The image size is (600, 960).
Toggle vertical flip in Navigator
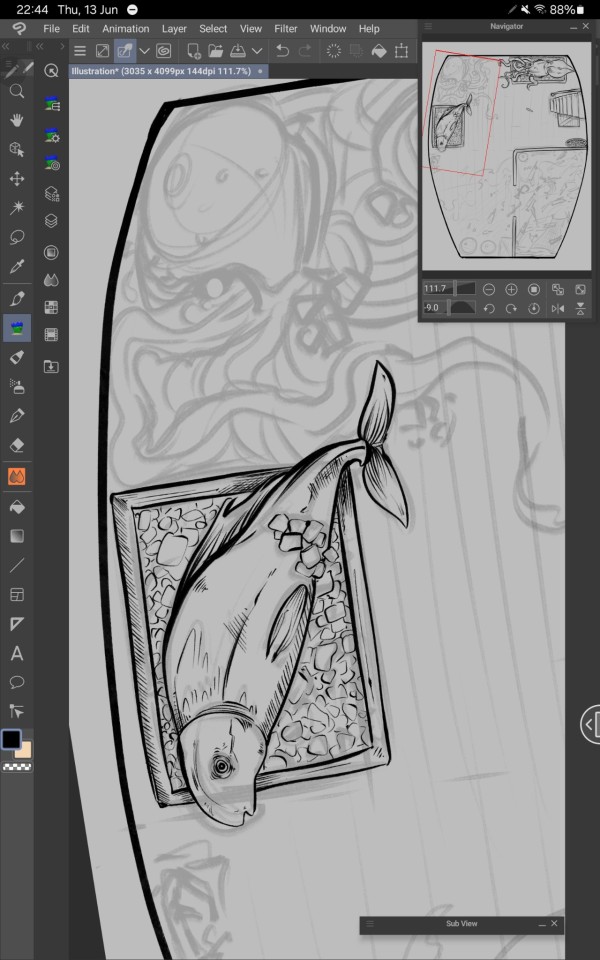581,309
